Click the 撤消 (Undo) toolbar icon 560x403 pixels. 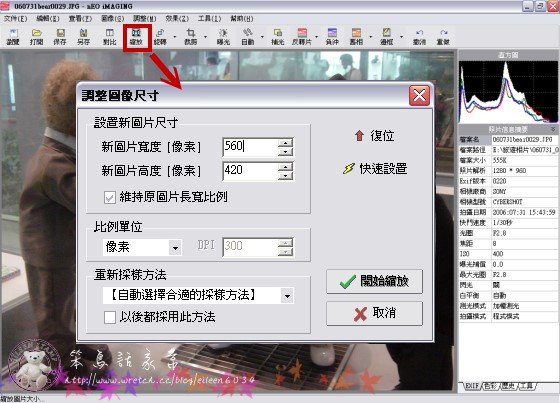(x=419, y=37)
